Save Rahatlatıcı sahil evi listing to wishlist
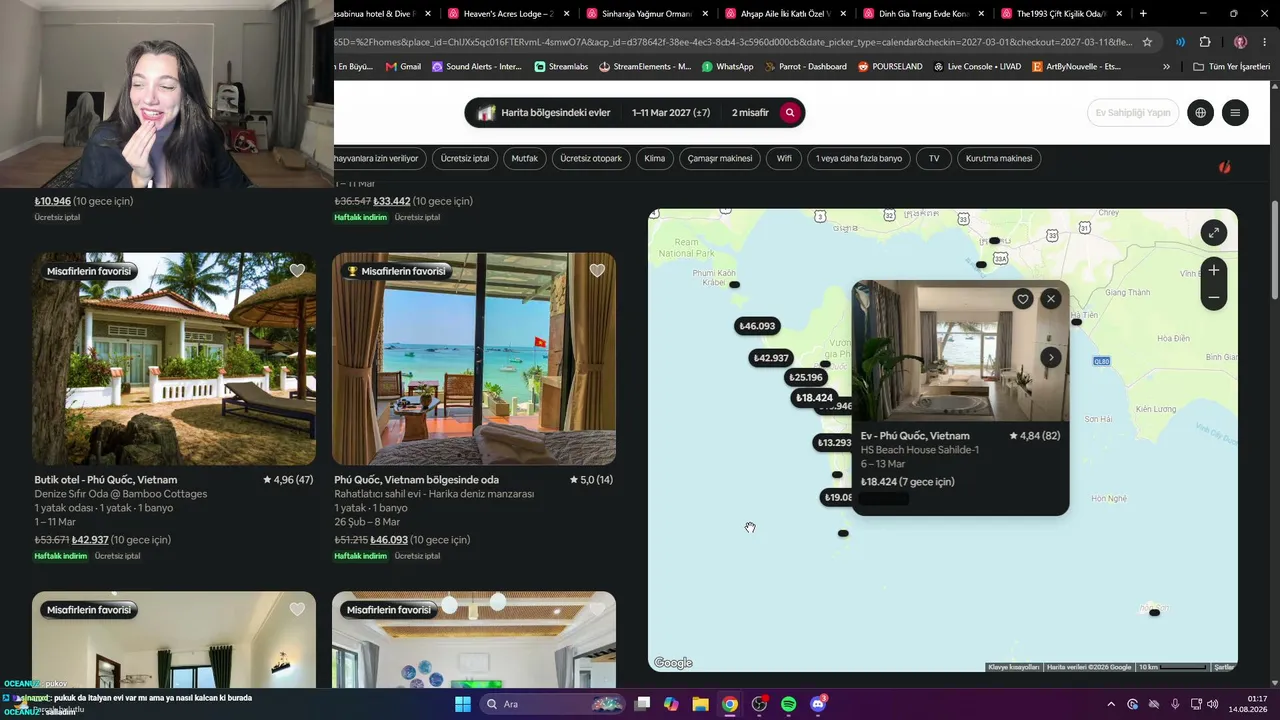Viewport: 1280px width, 720px height. point(597,271)
